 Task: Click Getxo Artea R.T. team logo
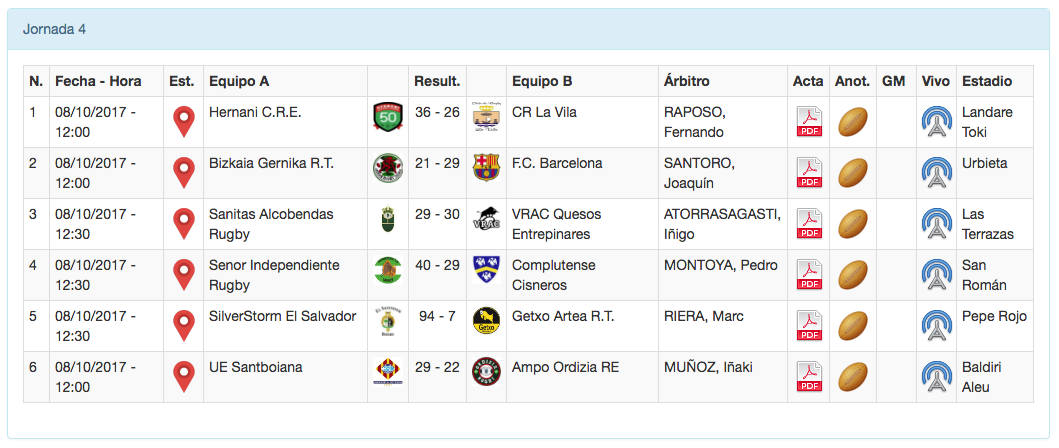(486, 320)
